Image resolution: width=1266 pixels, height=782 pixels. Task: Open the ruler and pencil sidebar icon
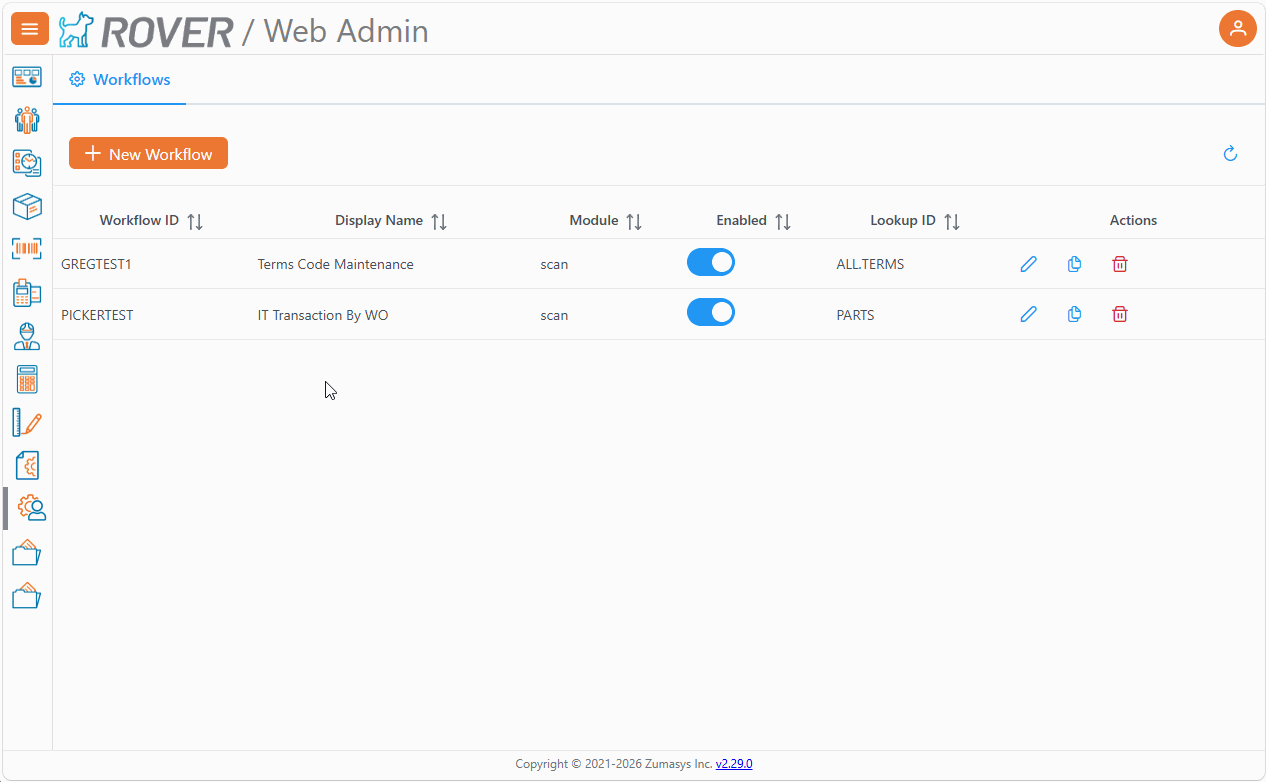[27, 422]
